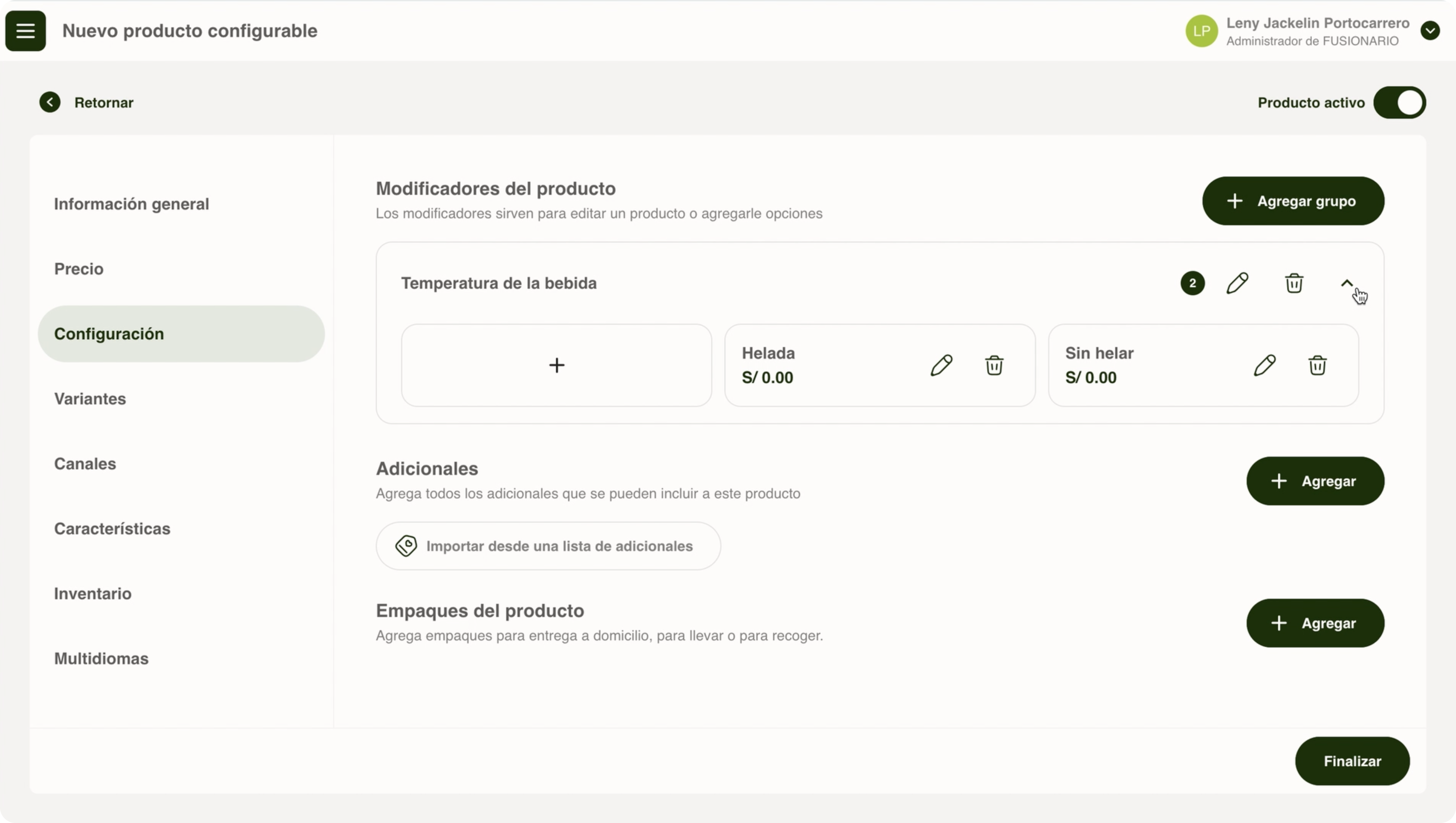Viewport: 1456px width, 823px height.
Task: Collapse the Temperatura de la bebida group
Action: [x=1347, y=283]
